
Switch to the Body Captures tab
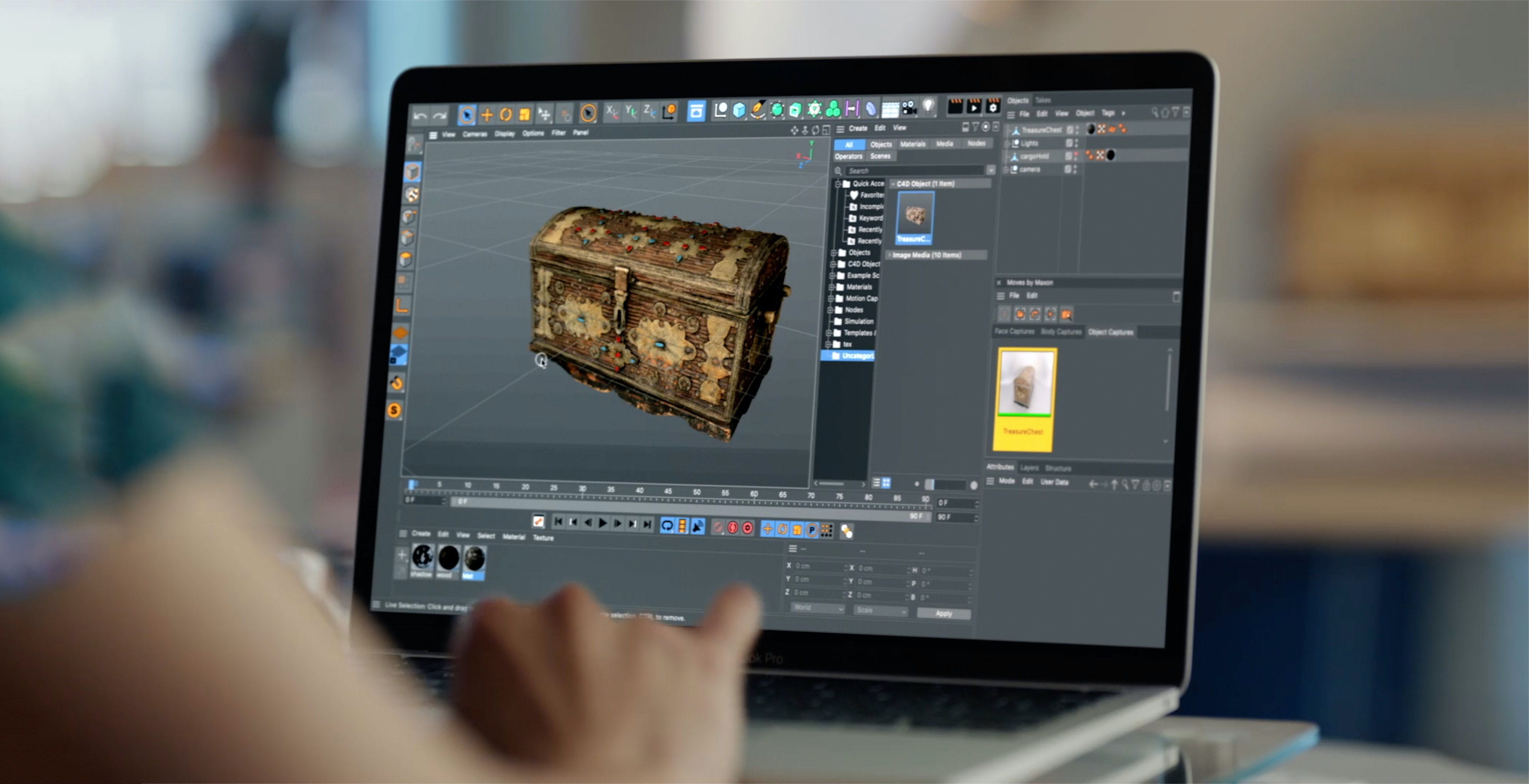coord(1062,332)
